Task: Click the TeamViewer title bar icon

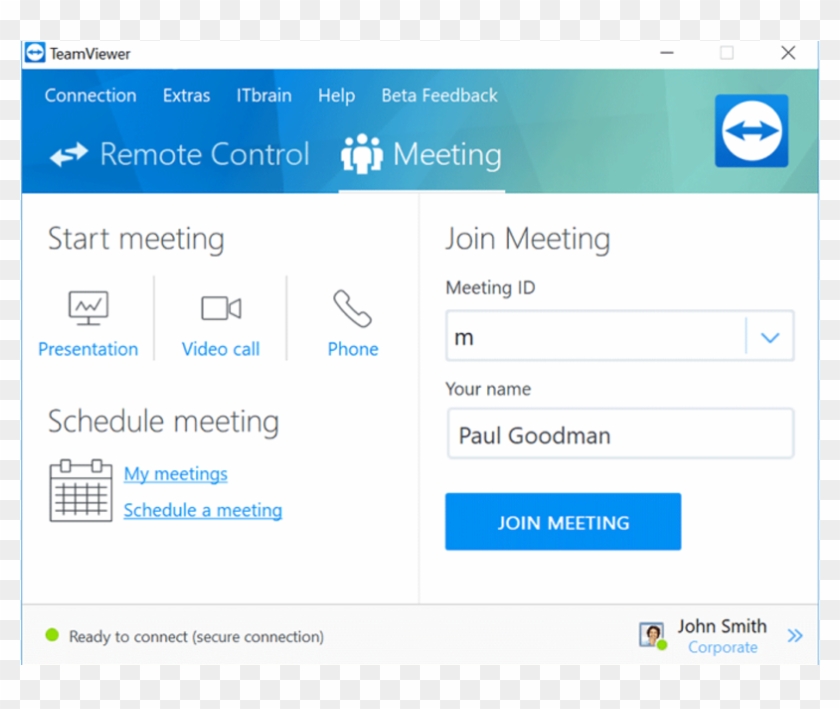Action: (36, 54)
